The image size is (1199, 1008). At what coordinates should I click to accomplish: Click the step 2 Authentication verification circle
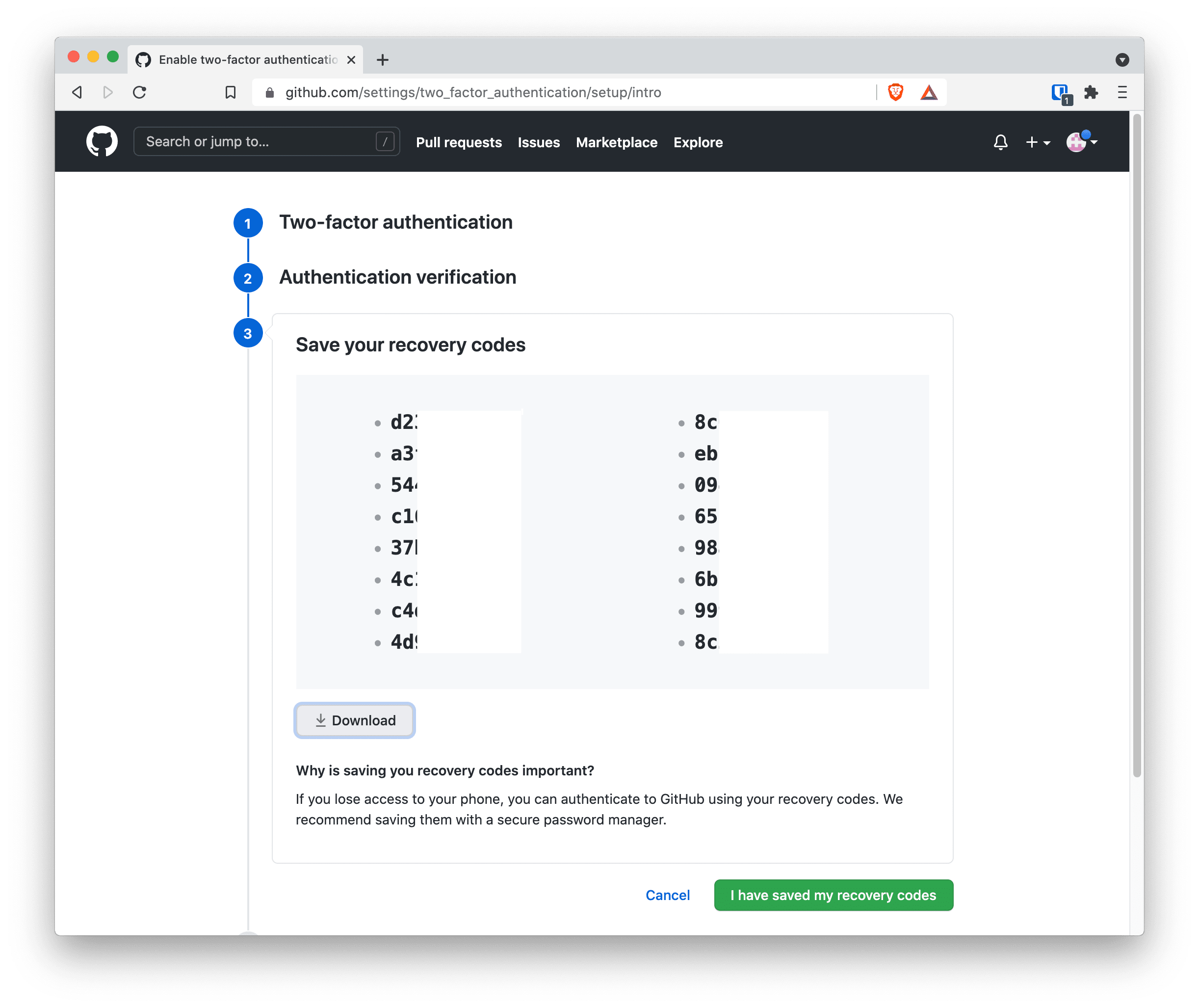pos(249,277)
